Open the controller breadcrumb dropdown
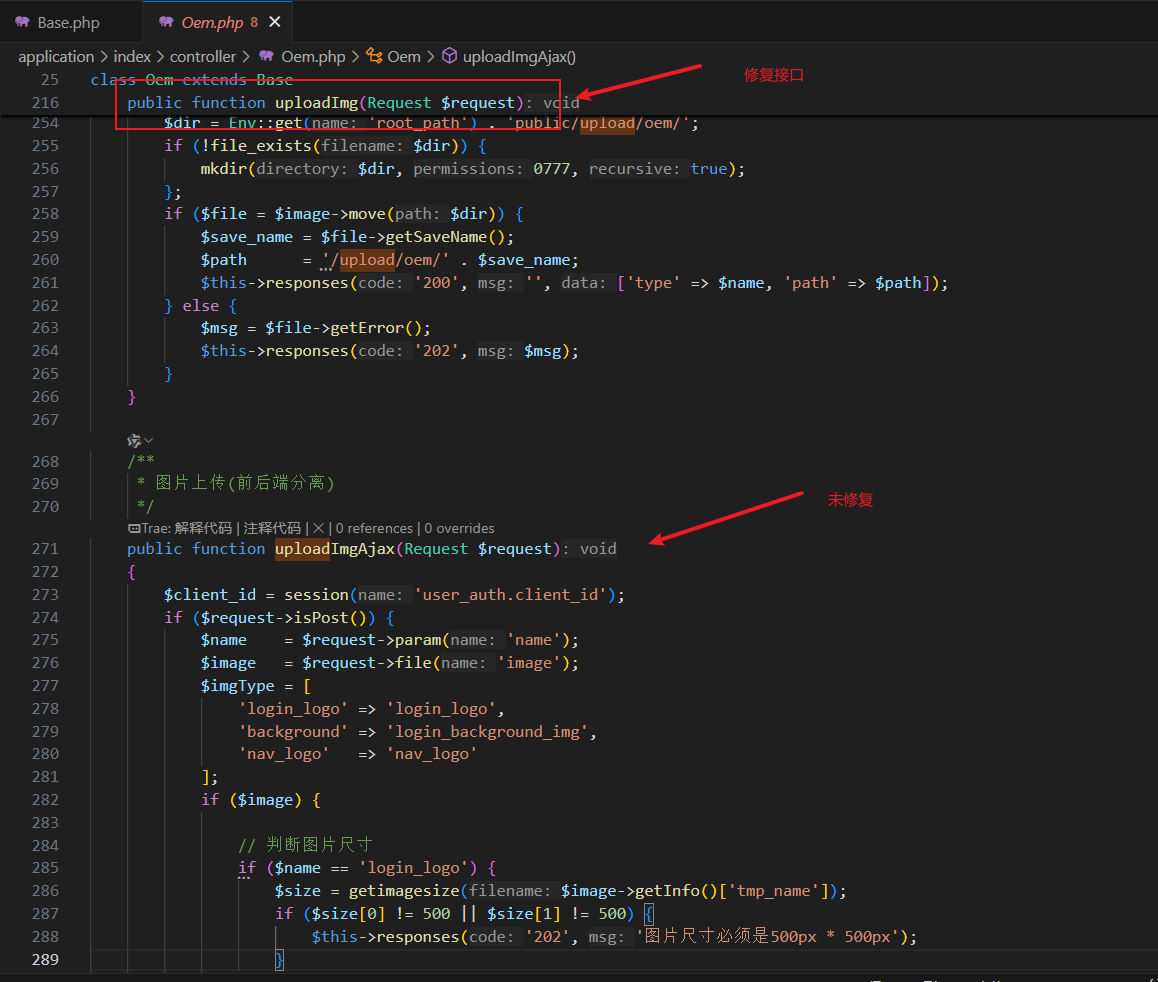 [203, 57]
